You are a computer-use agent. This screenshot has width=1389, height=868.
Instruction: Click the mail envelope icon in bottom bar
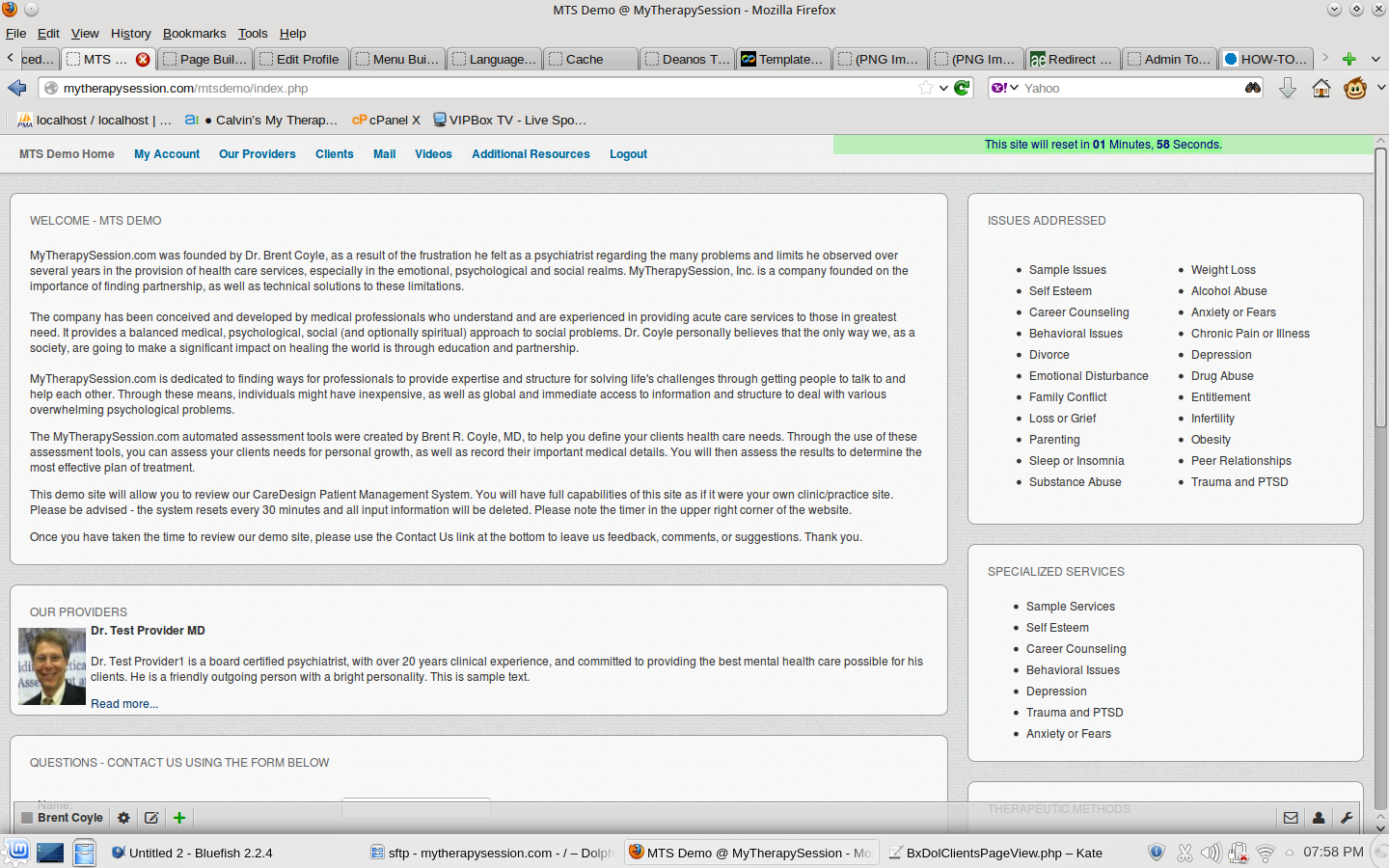pos(1291,818)
